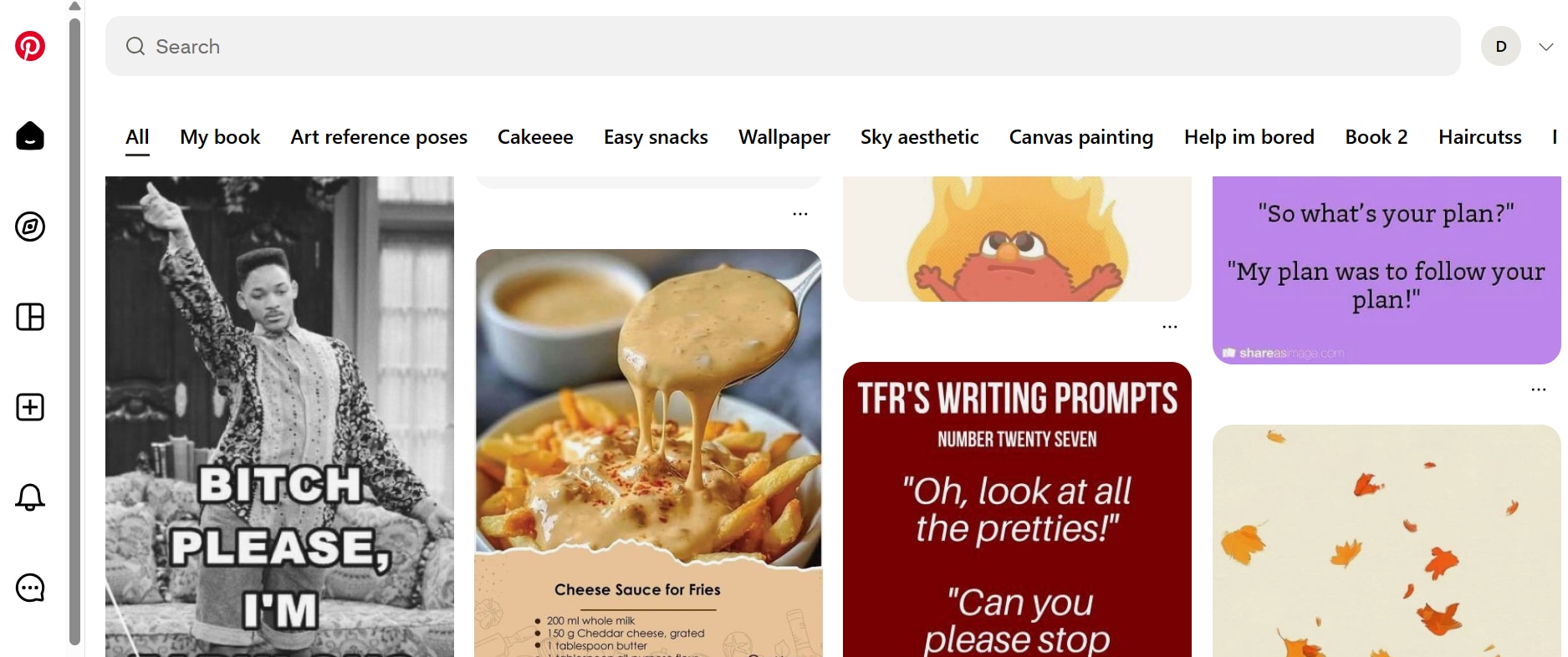
Task: Open the Home feed icon
Action: 30,136
